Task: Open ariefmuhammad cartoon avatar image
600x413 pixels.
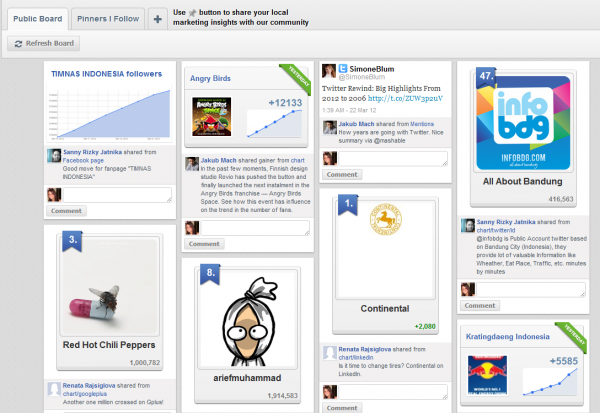Action: (x=247, y=319)
